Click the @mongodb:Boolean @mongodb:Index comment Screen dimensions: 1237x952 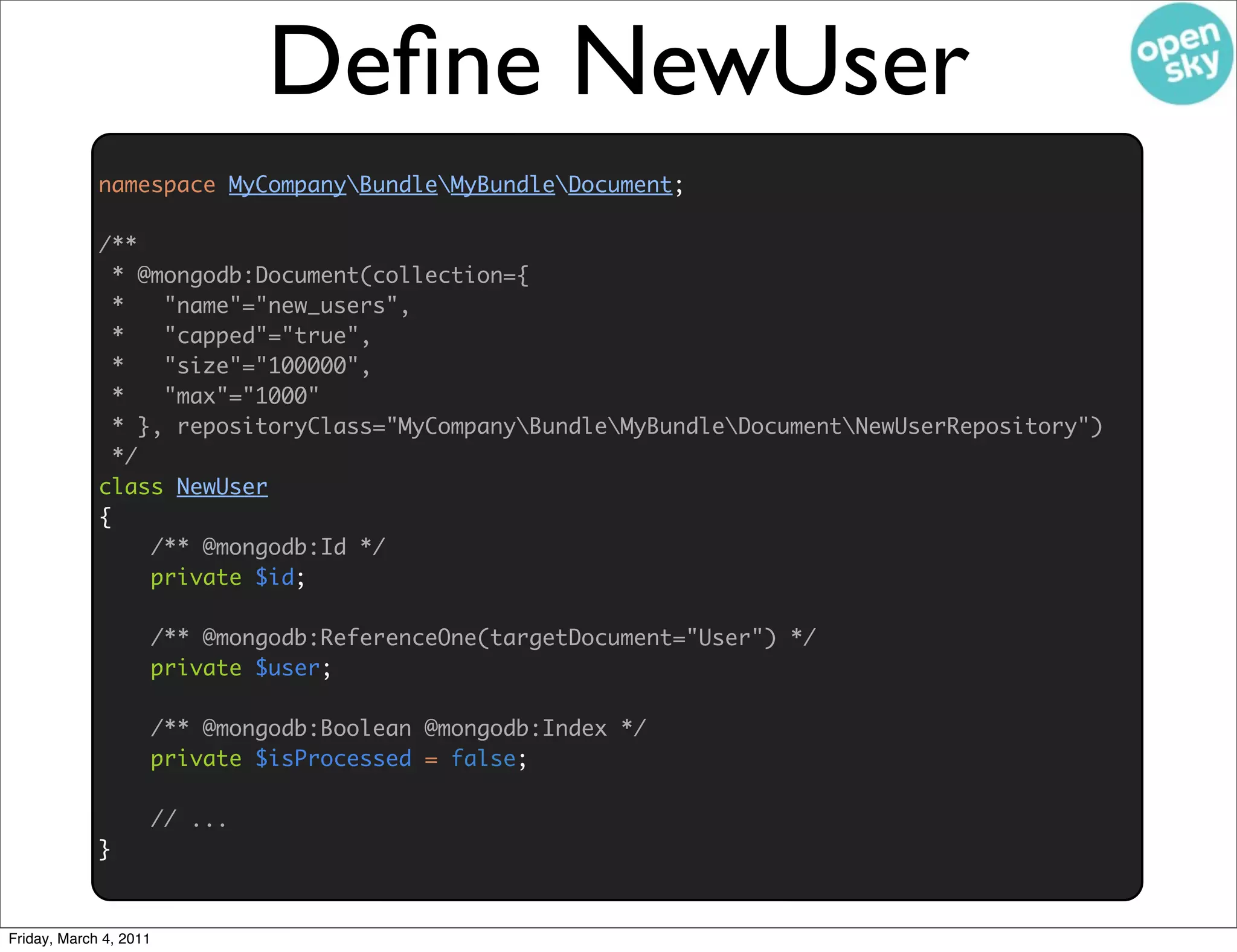click(399, 728)
